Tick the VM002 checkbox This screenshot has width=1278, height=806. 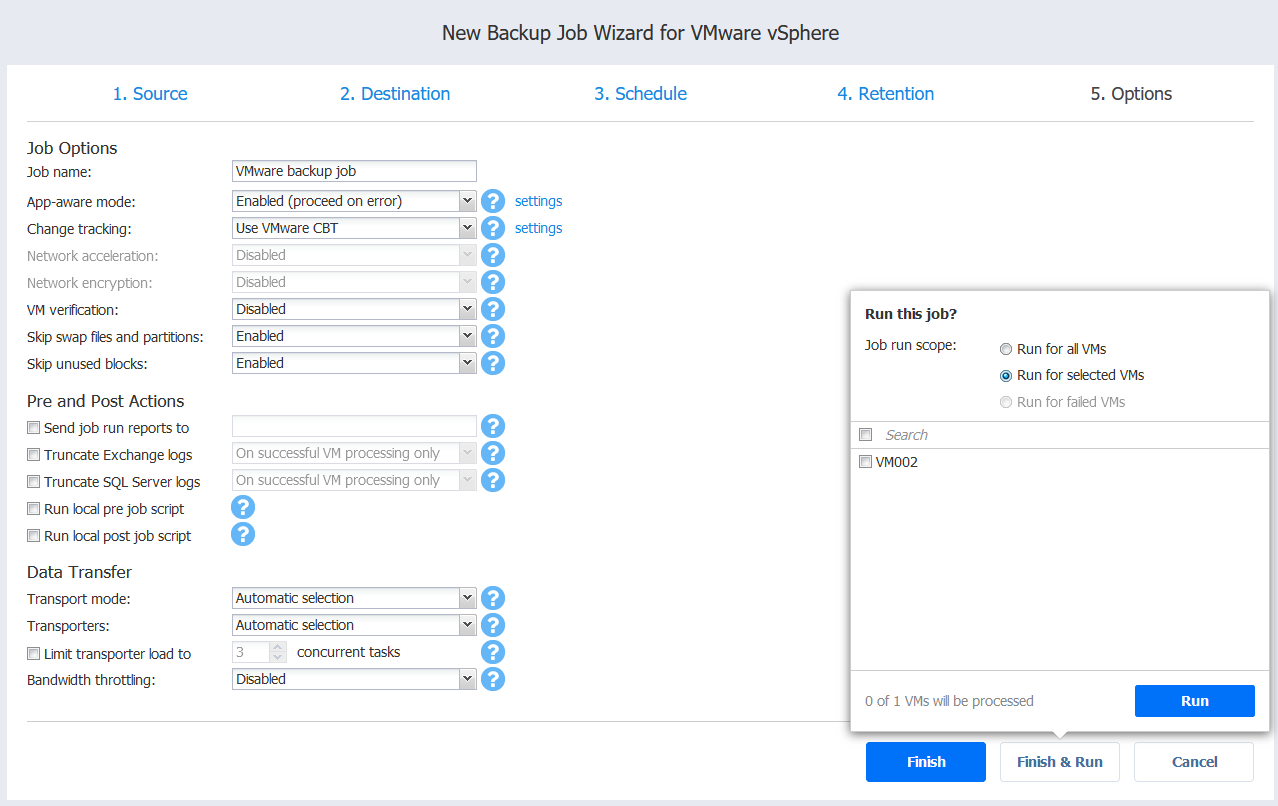pos(866,462)
